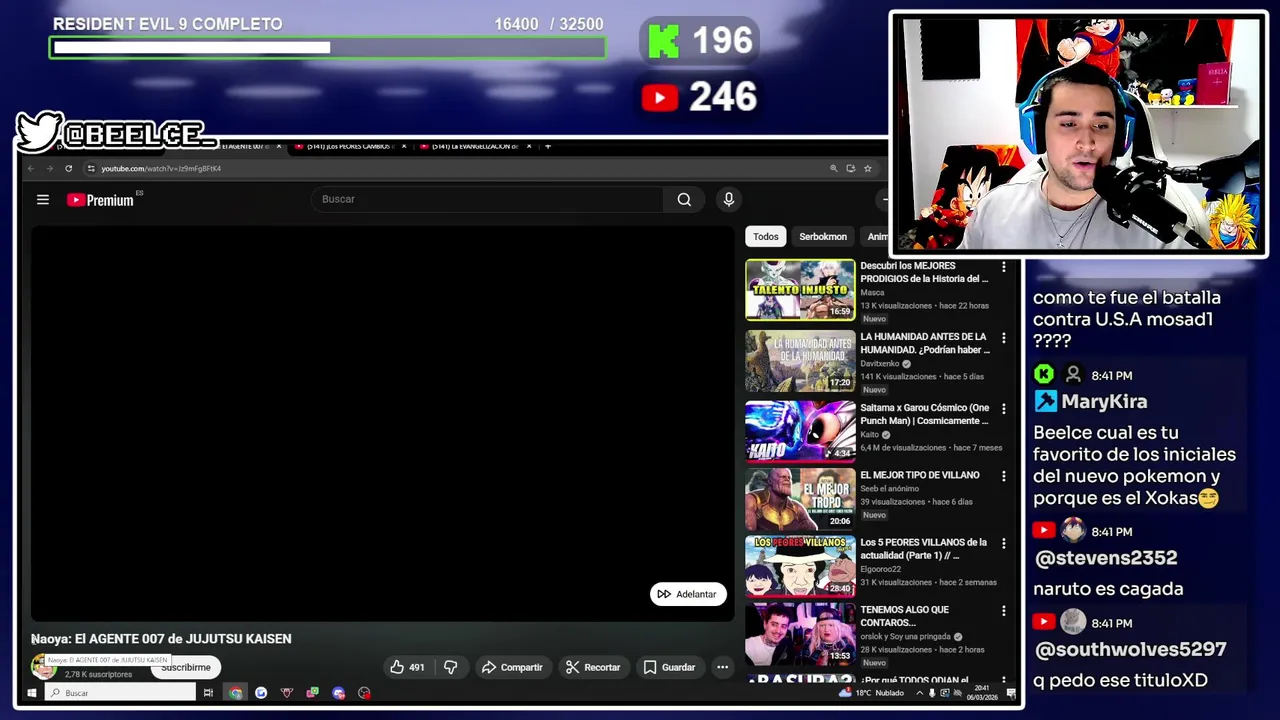Open the Kaito Saitama video thumbnail
1280x720 pixels.
800,431
